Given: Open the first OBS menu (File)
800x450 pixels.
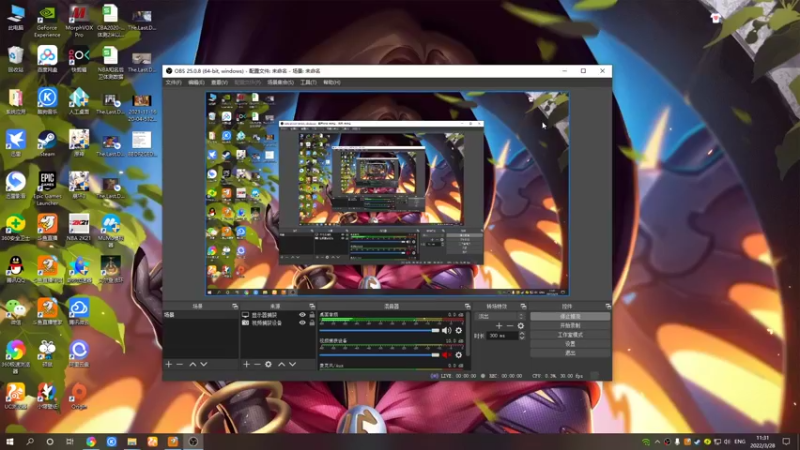Looking at the screenshot, I should click(173, 83).
